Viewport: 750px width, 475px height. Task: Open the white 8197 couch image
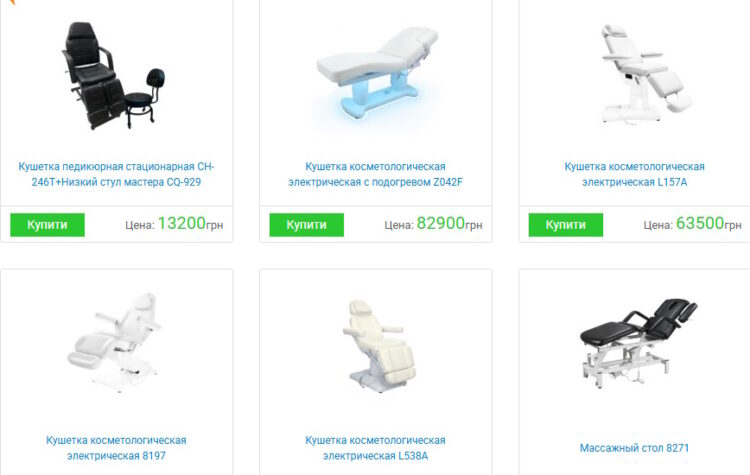(115, 342)
